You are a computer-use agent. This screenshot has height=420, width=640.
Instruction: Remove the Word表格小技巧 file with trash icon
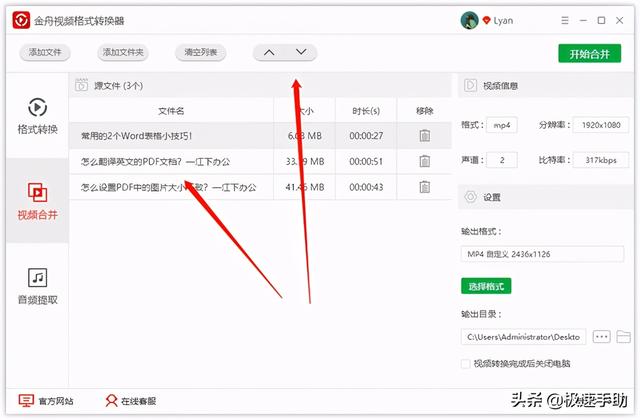[424, 136]
